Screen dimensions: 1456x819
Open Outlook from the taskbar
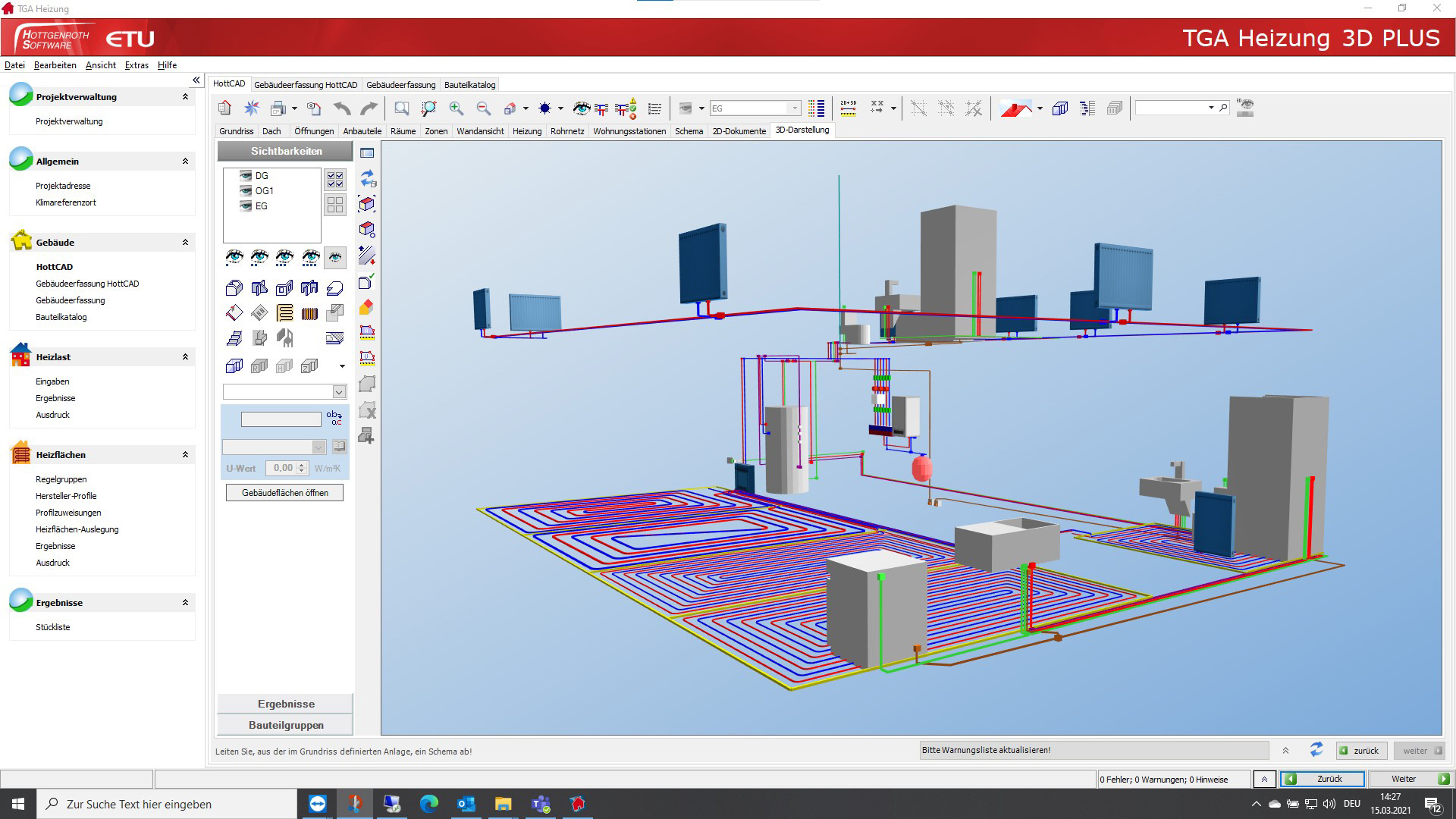(x=466, y=804)
